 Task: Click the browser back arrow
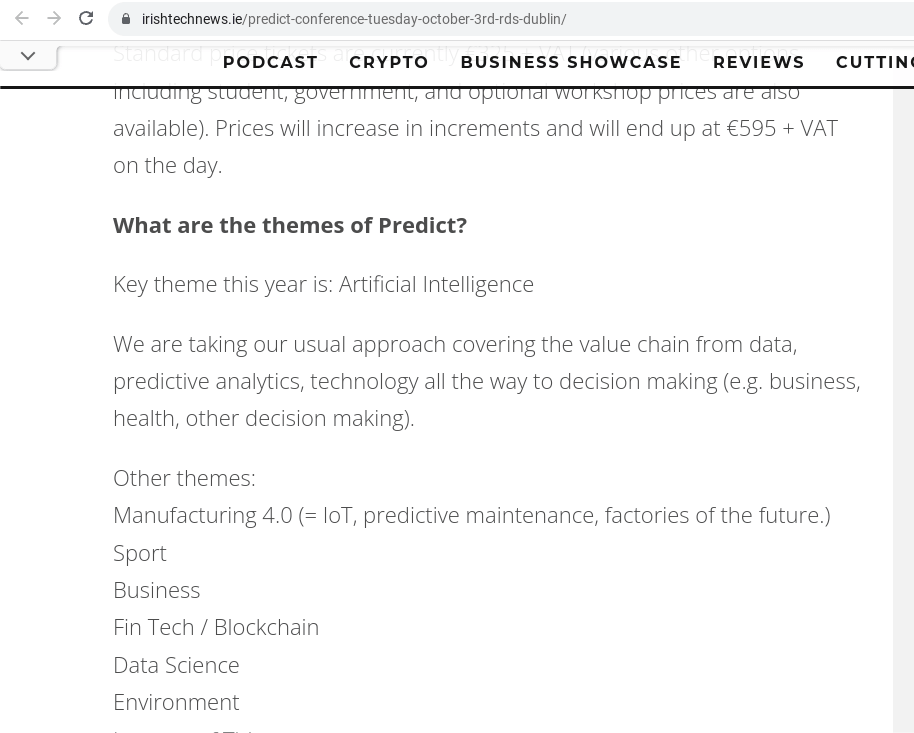point(22,18)
